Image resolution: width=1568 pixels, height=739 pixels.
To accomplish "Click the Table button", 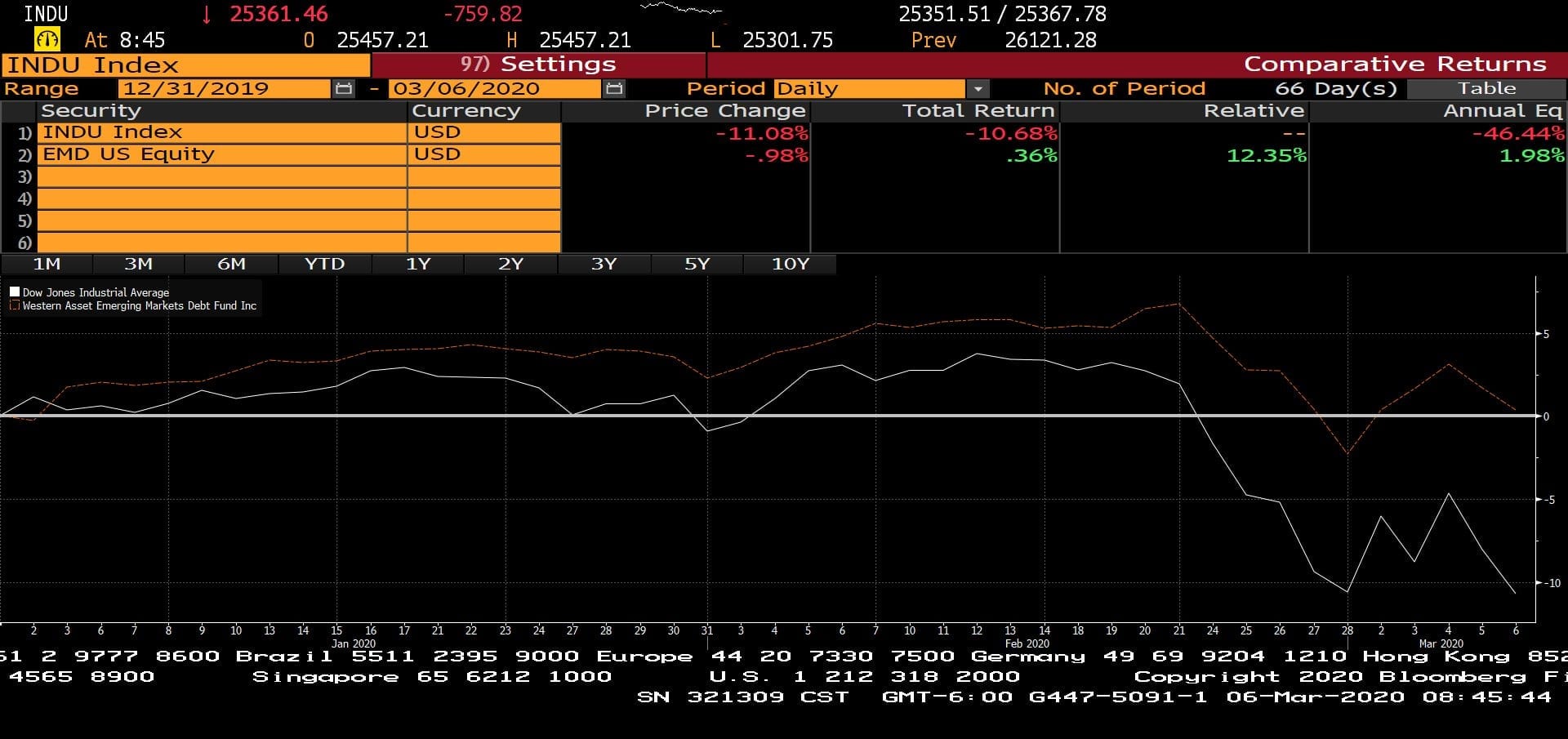I will coord(1487,88).
